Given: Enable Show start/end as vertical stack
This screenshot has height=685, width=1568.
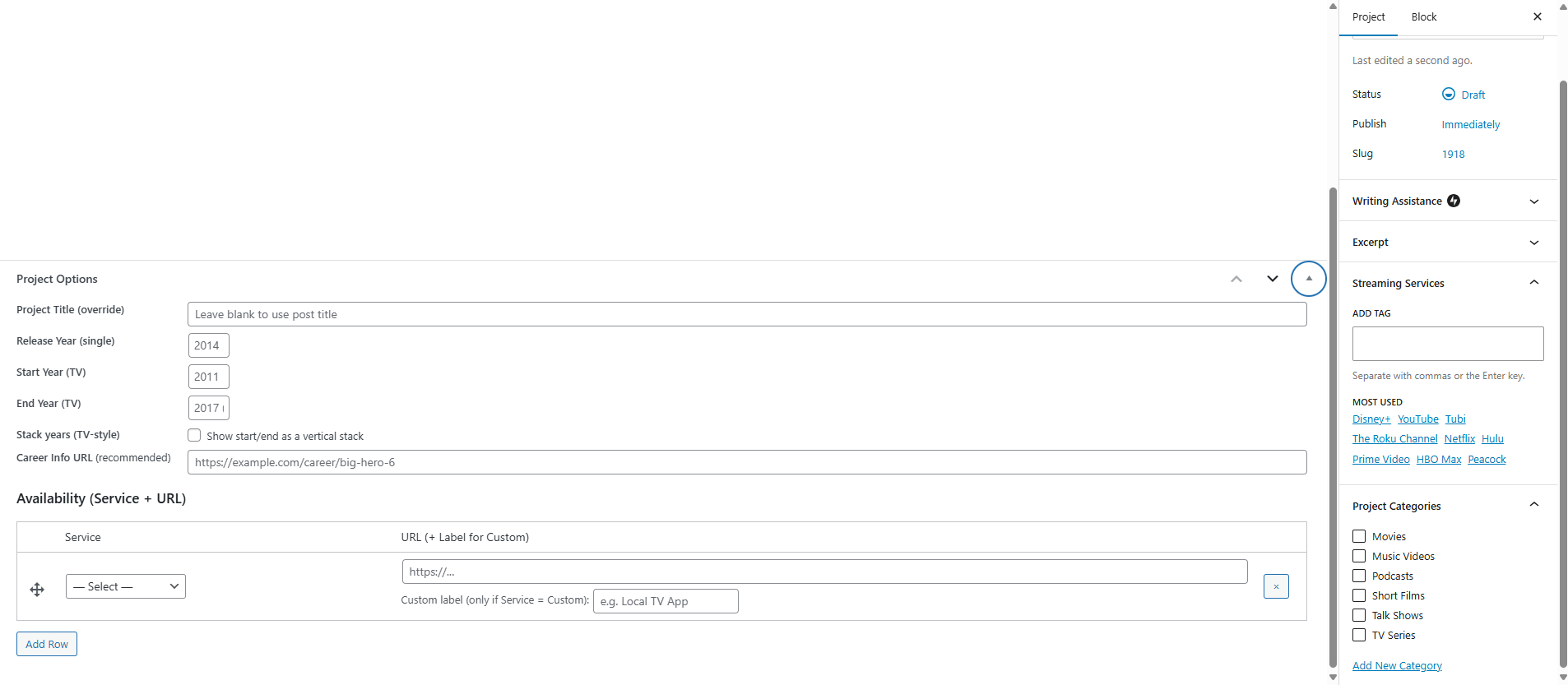Looking at the screenshot, I should (x=194, y=436).
